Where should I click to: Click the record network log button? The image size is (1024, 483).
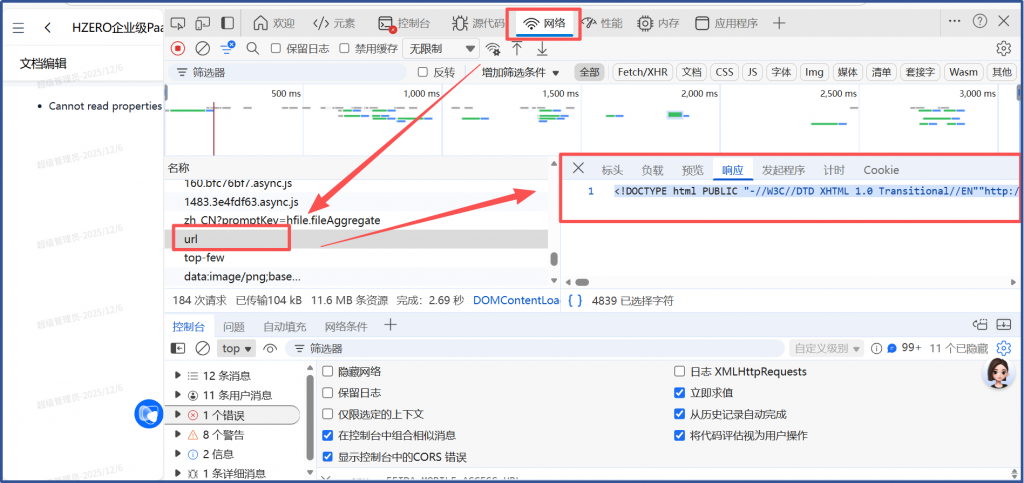(178, 48)
